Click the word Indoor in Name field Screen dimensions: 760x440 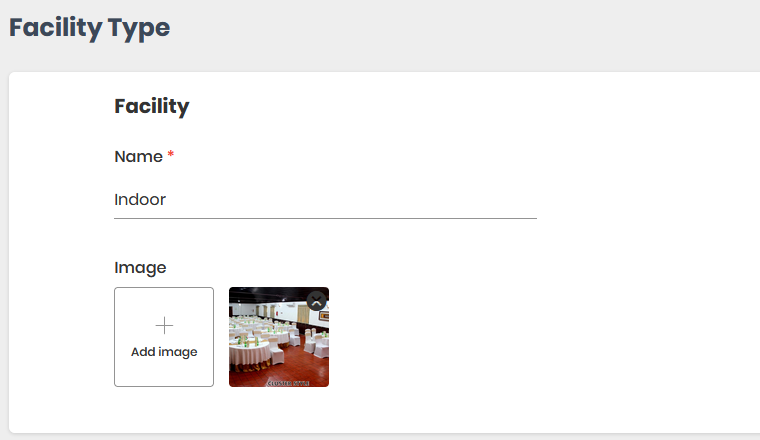pyautogui.click(x=140, y=200)
